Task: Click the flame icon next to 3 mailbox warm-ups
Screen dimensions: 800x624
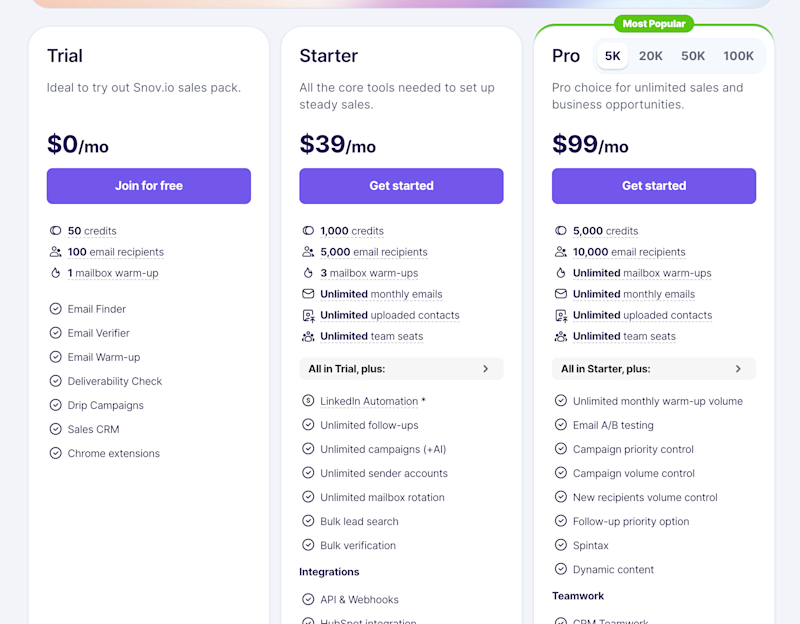Action: pyautogui.click(x=308, y=273)
